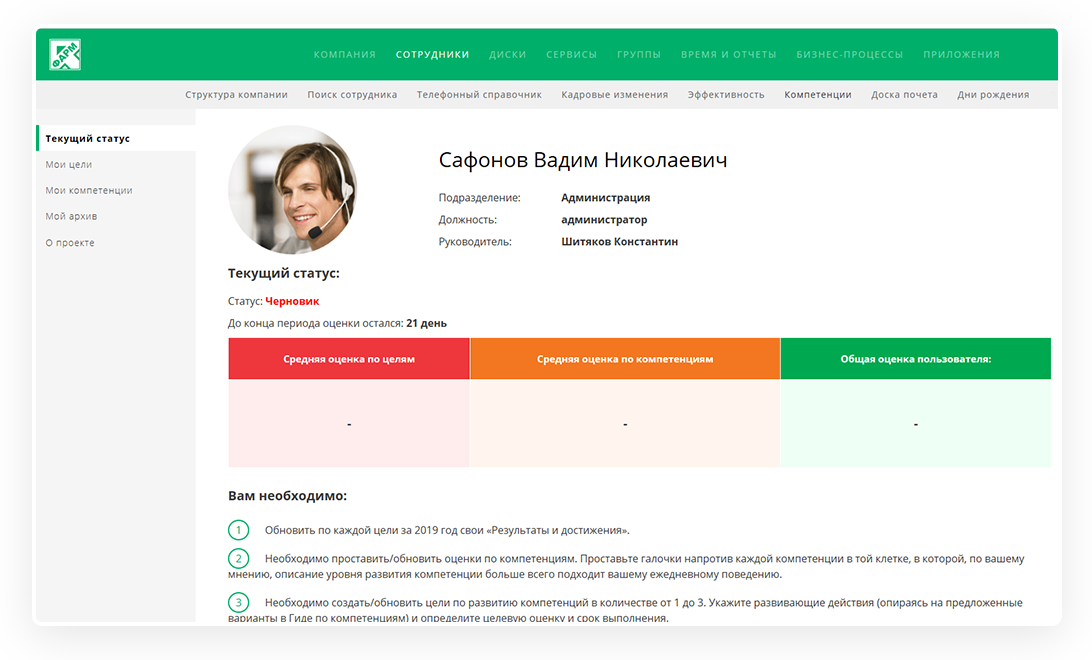Open the Диски menu

pyautogui.click(x=508, y=54)
